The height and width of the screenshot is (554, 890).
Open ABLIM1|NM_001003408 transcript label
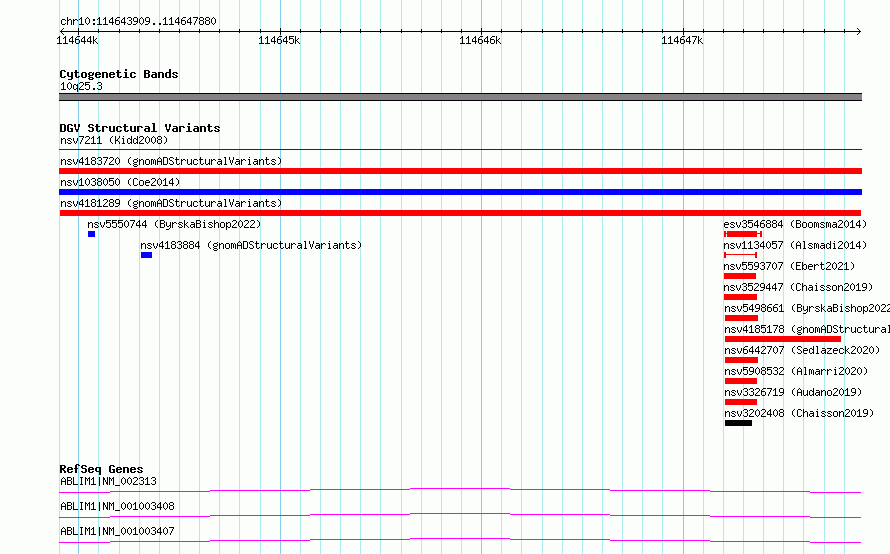pyautogui.click(x=117, y=506)
